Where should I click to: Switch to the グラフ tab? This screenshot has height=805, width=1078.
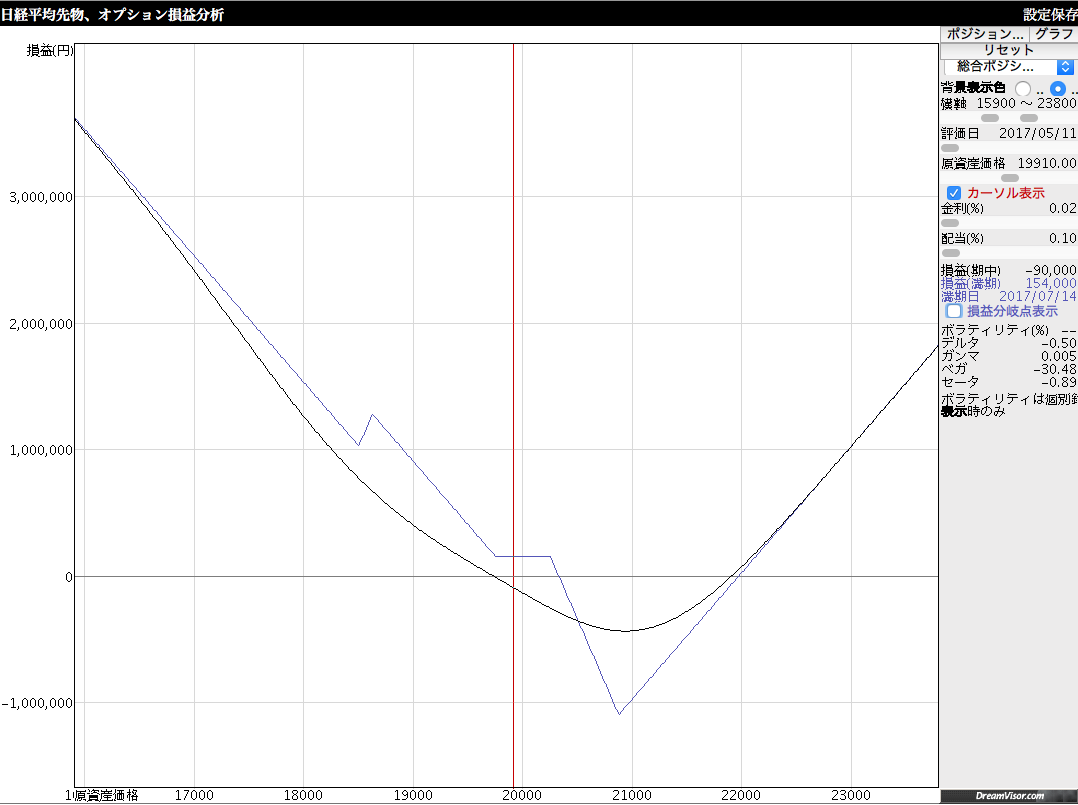tap(1054, 33)
